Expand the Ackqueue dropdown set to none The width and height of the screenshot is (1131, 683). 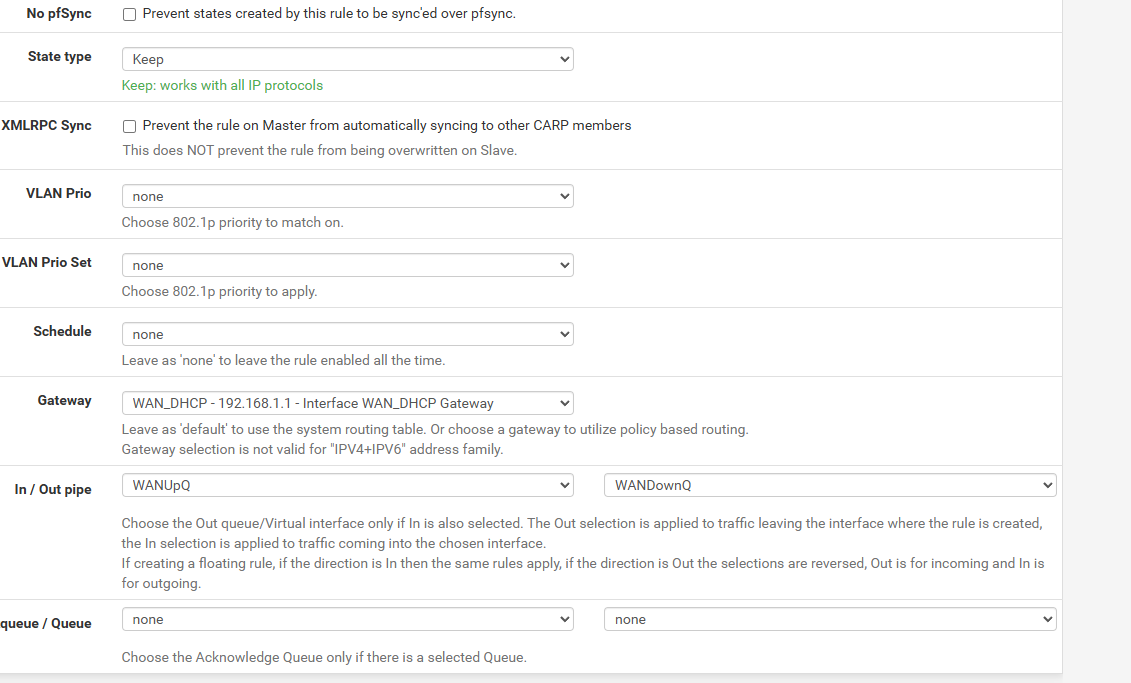[x=347, y=620]
